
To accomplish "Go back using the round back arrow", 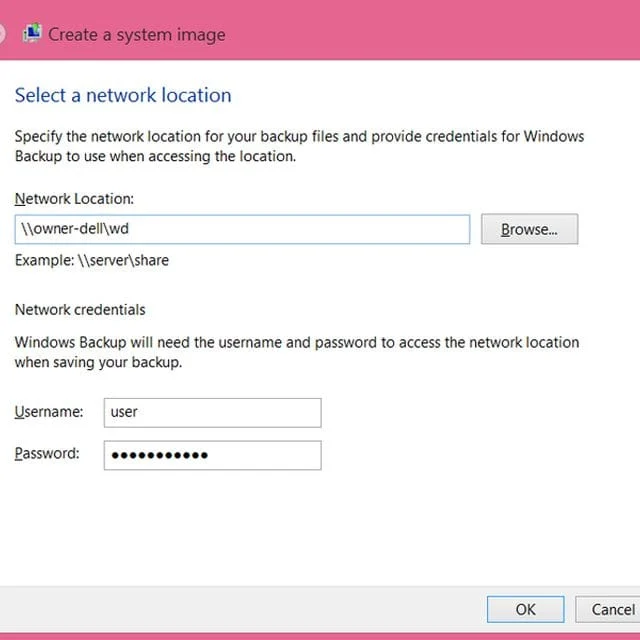I will coord(2,33).
